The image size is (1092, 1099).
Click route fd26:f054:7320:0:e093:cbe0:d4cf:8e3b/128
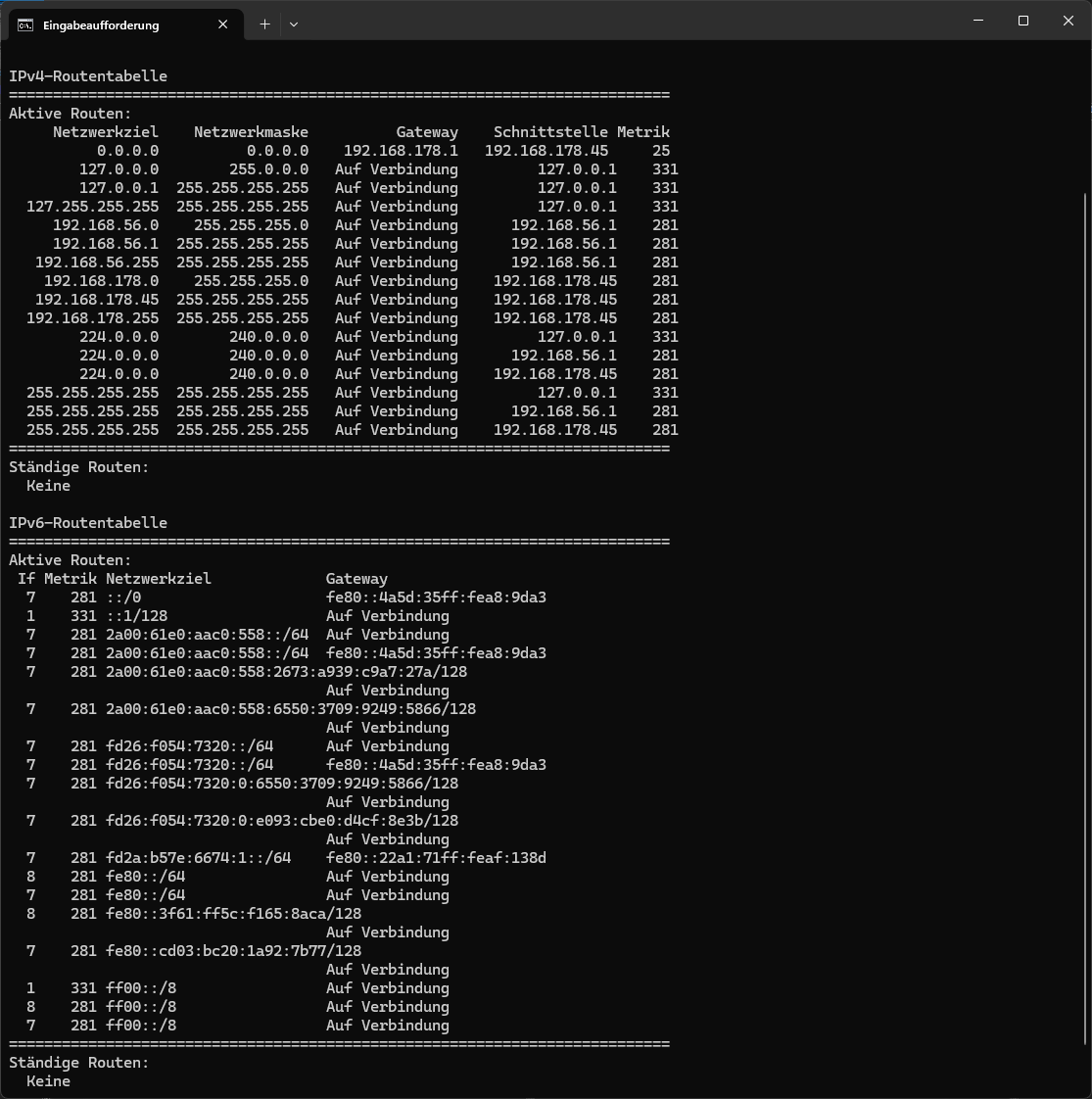[x=282, y=821]
